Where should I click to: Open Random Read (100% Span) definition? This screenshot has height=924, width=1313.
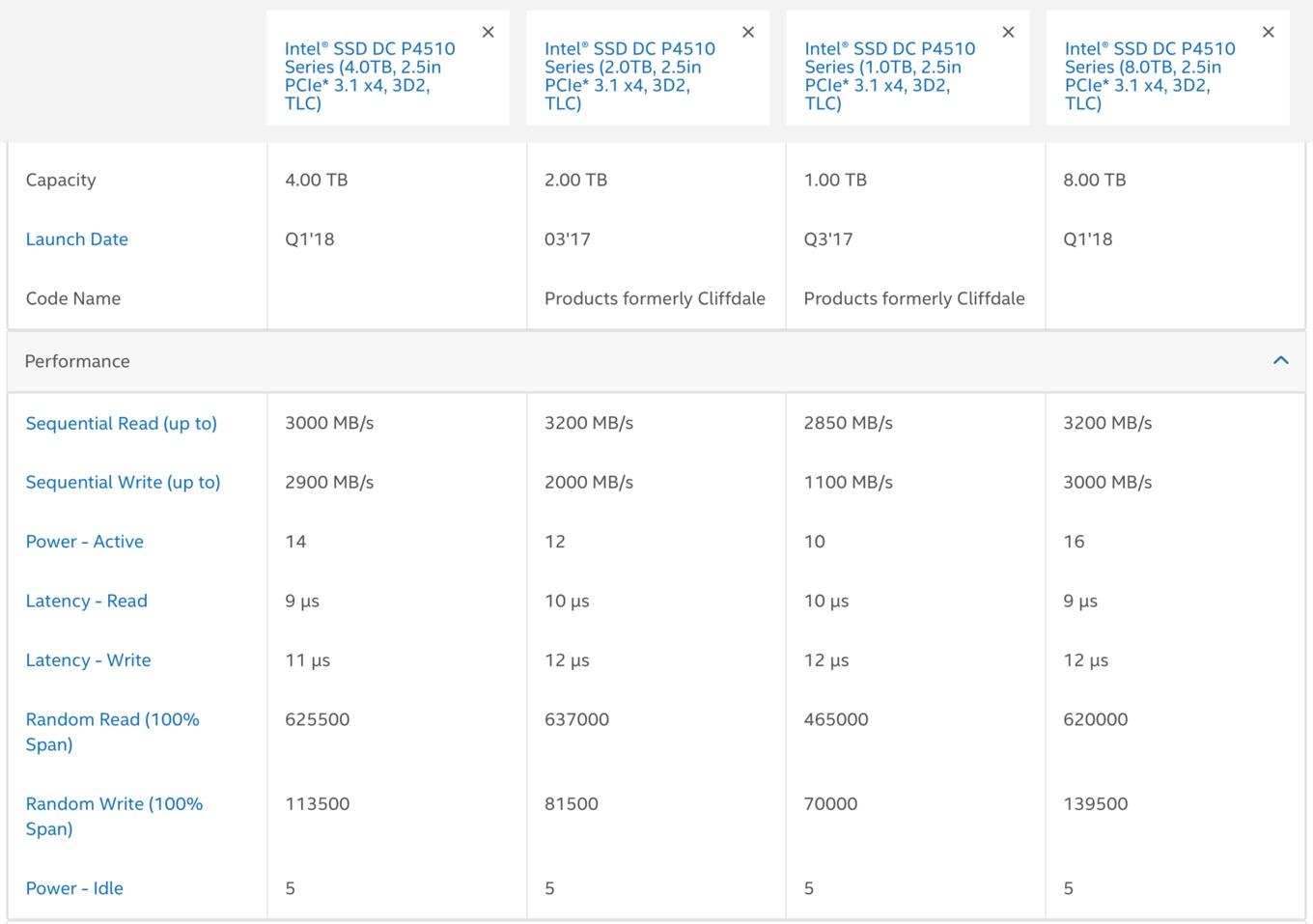pyautogui.click(x=113, y=732)
